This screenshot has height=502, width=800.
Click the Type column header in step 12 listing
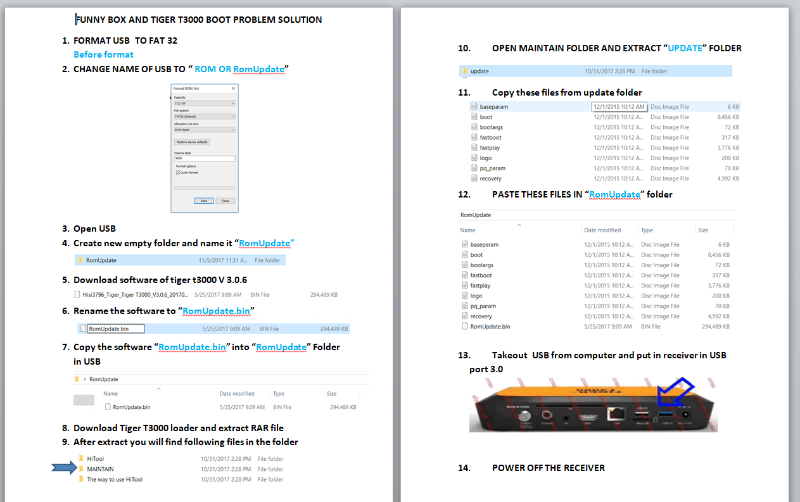coord(647,230)
